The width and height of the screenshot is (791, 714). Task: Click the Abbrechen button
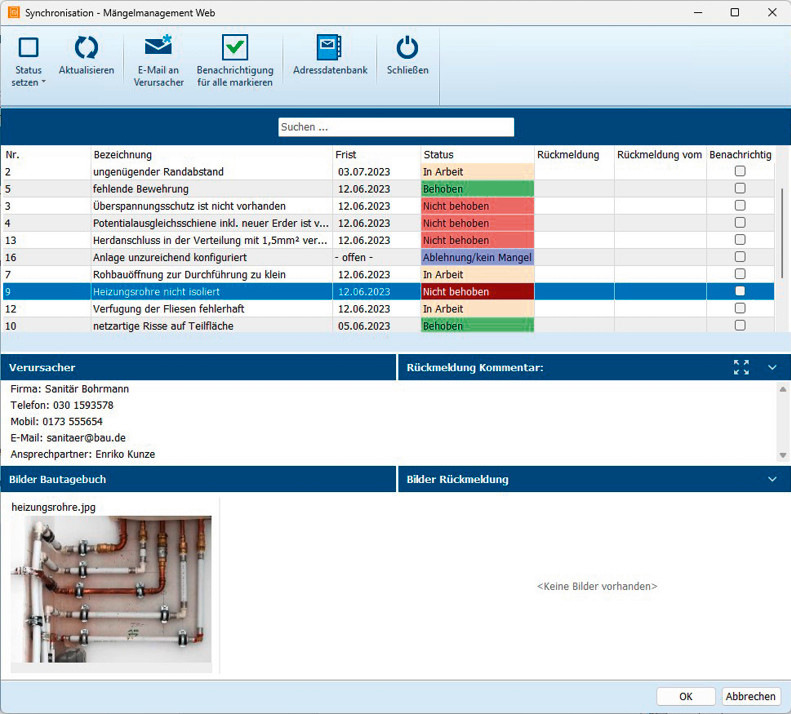point(750,696)
